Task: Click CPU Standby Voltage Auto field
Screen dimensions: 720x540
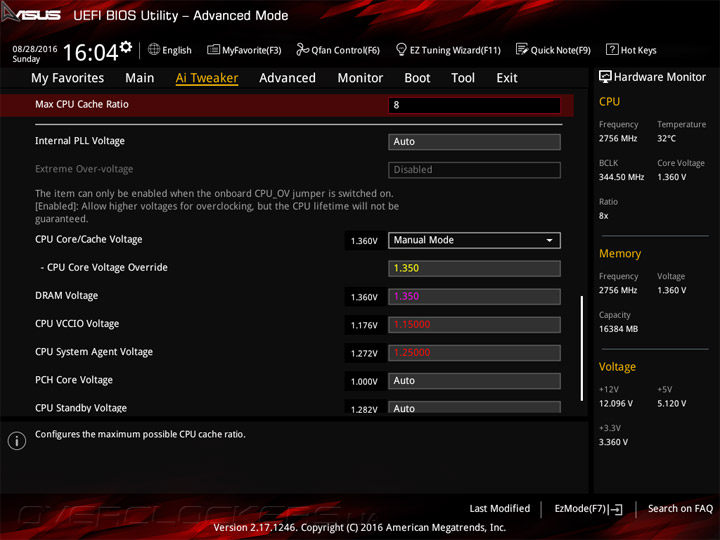Action: click(474, 407)
